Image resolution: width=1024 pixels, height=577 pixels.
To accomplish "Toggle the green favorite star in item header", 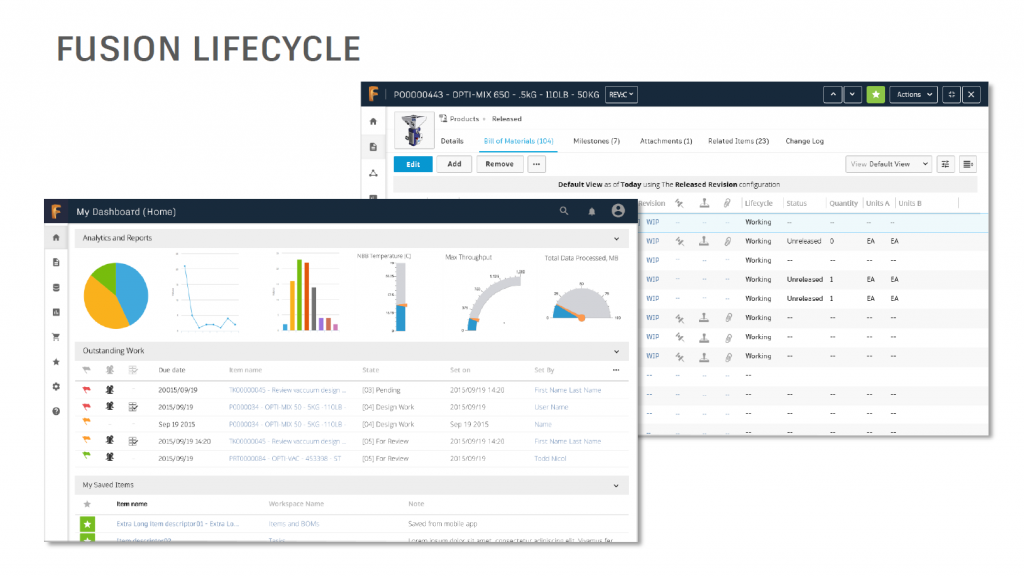I will point(875,94).
